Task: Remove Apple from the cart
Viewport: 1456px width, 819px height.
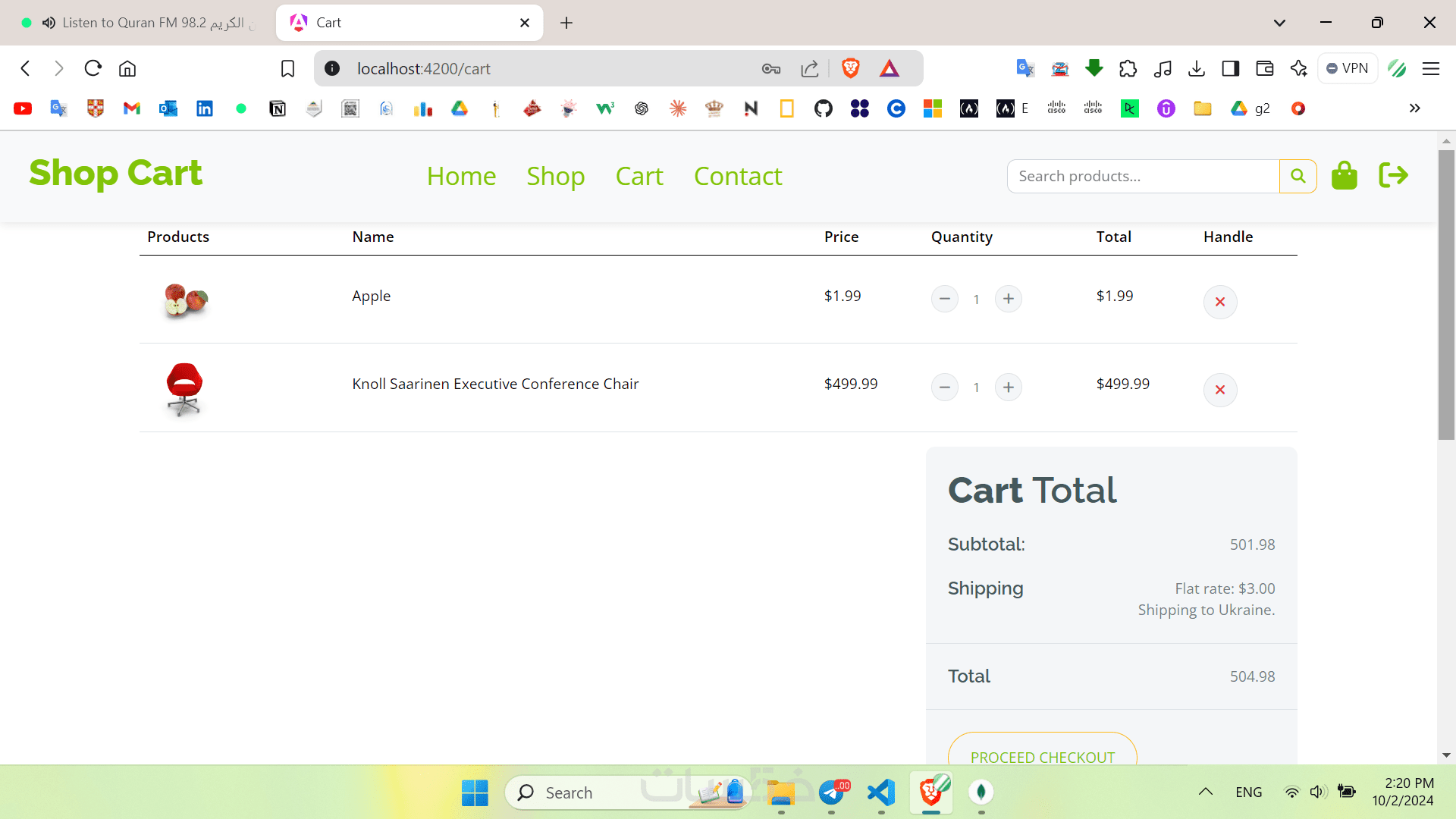Action: point(1219,302)
